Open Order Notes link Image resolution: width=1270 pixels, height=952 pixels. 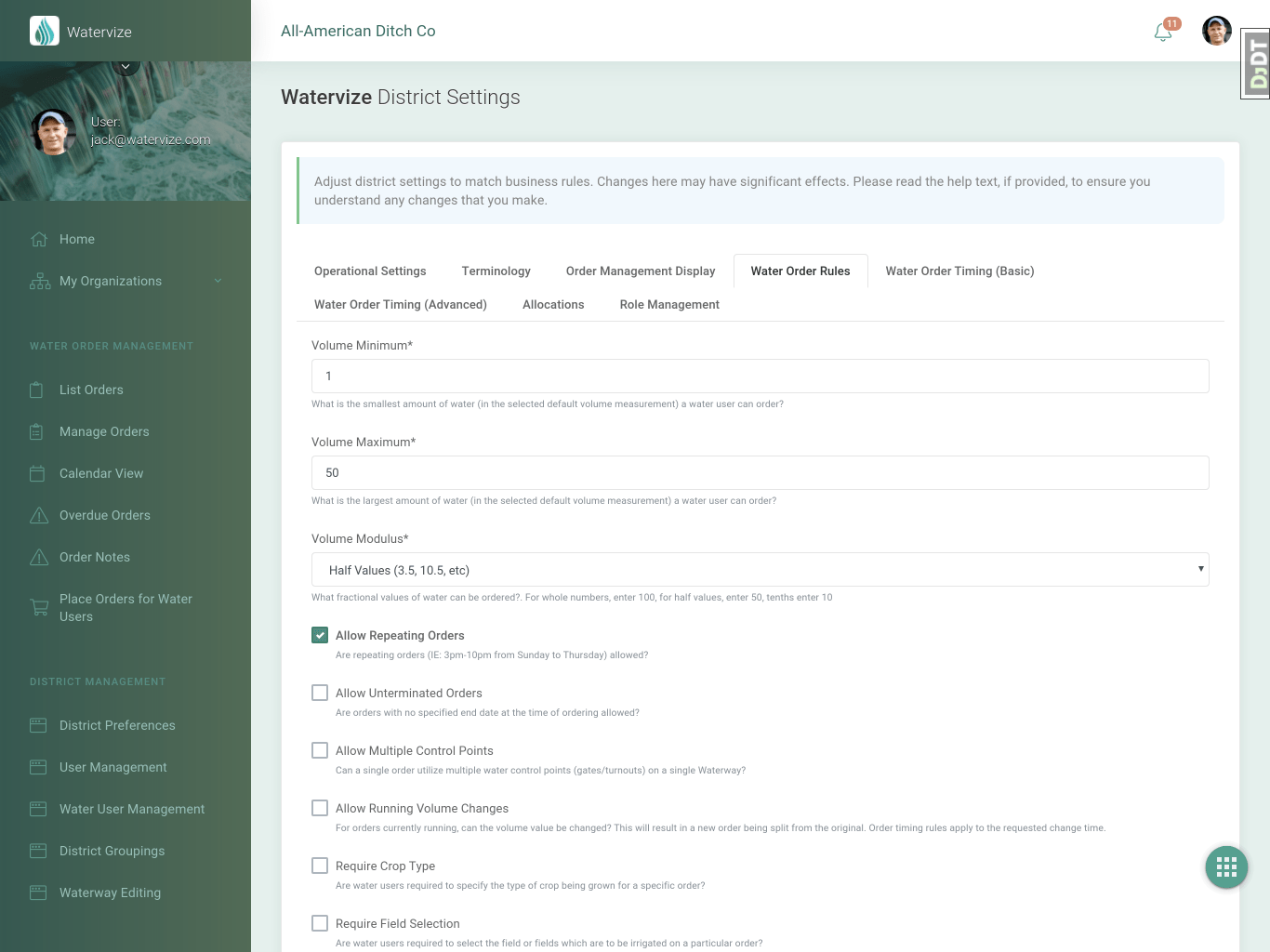pyautogui.click(x=95, y=557)
